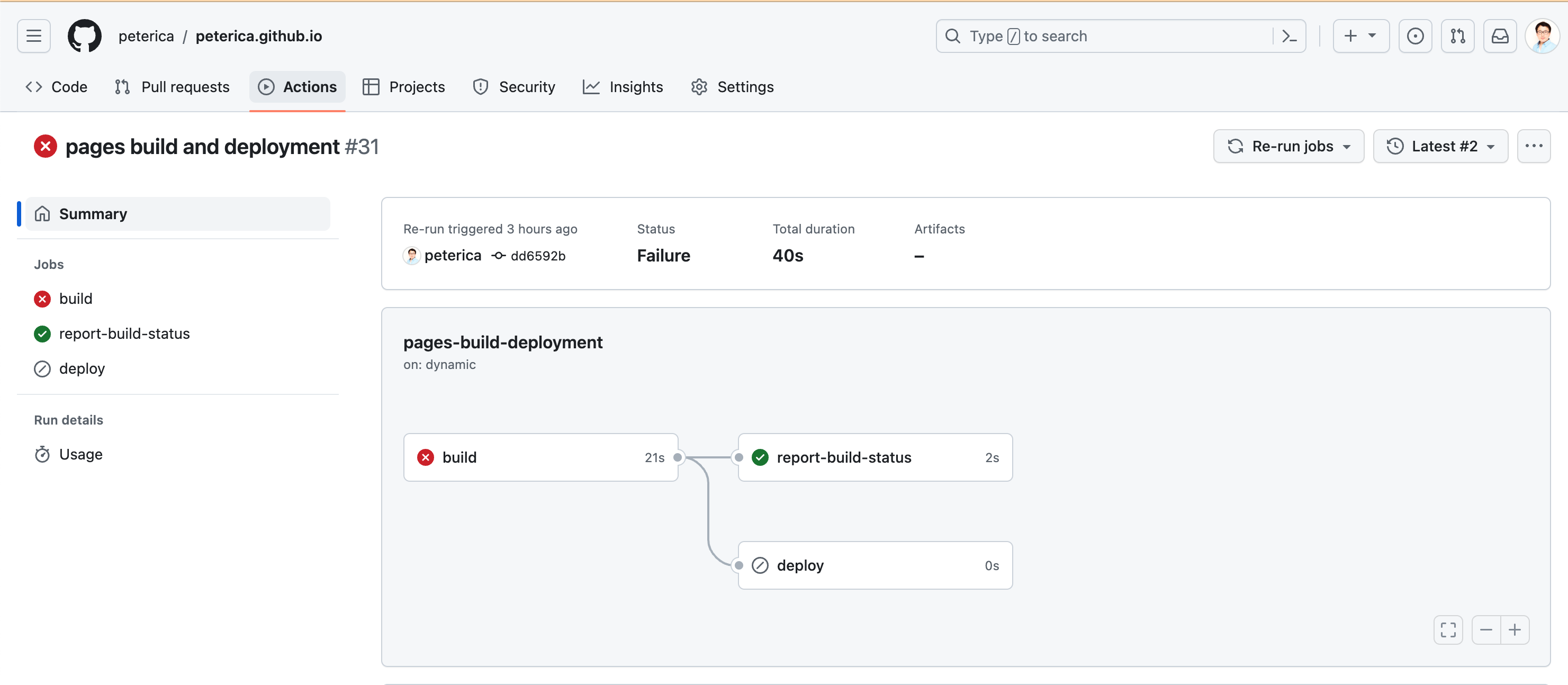Switch to the Pull requests tab

tap(172, 87)
